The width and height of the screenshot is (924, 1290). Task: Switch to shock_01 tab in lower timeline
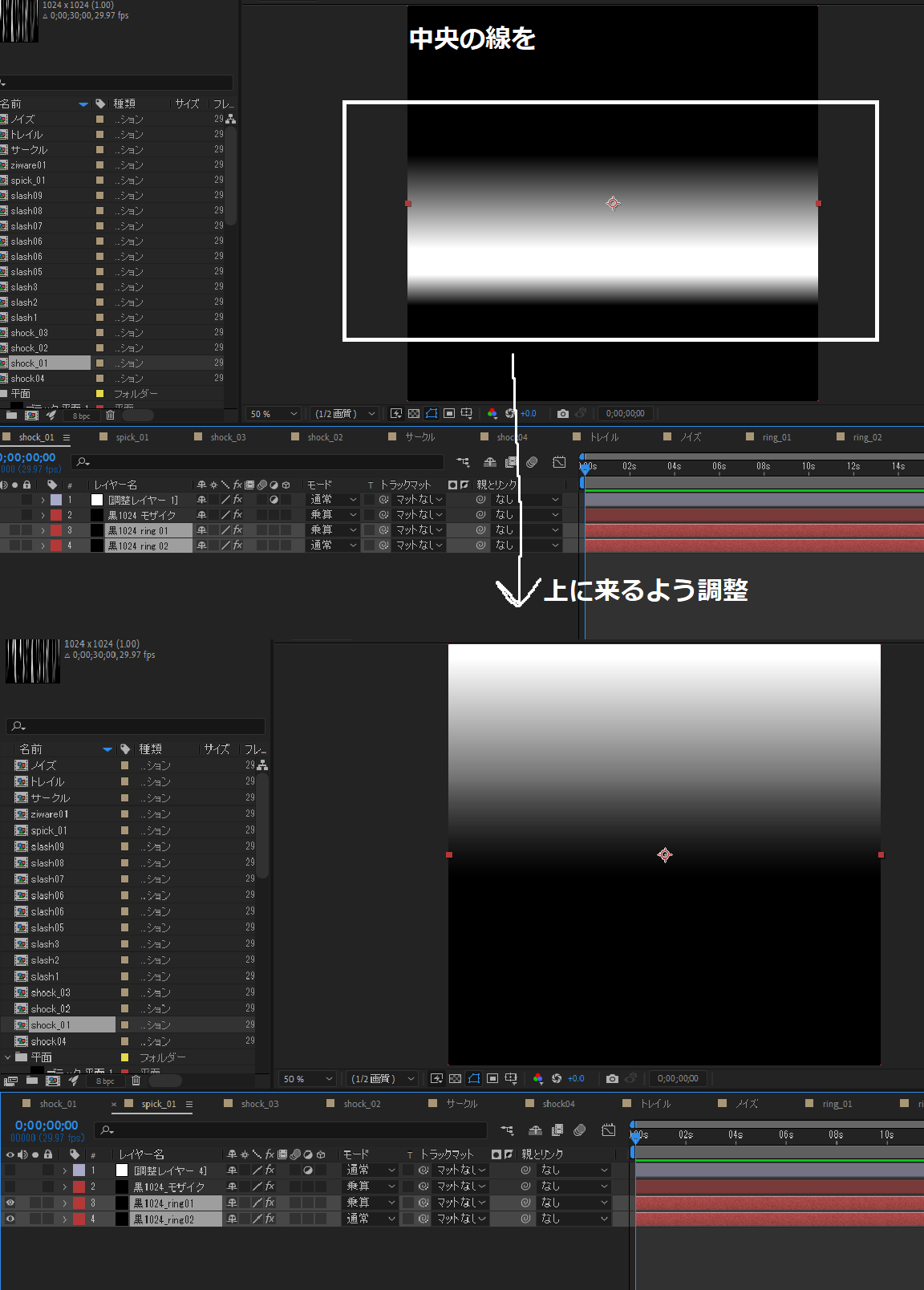tap(59, 1104)
